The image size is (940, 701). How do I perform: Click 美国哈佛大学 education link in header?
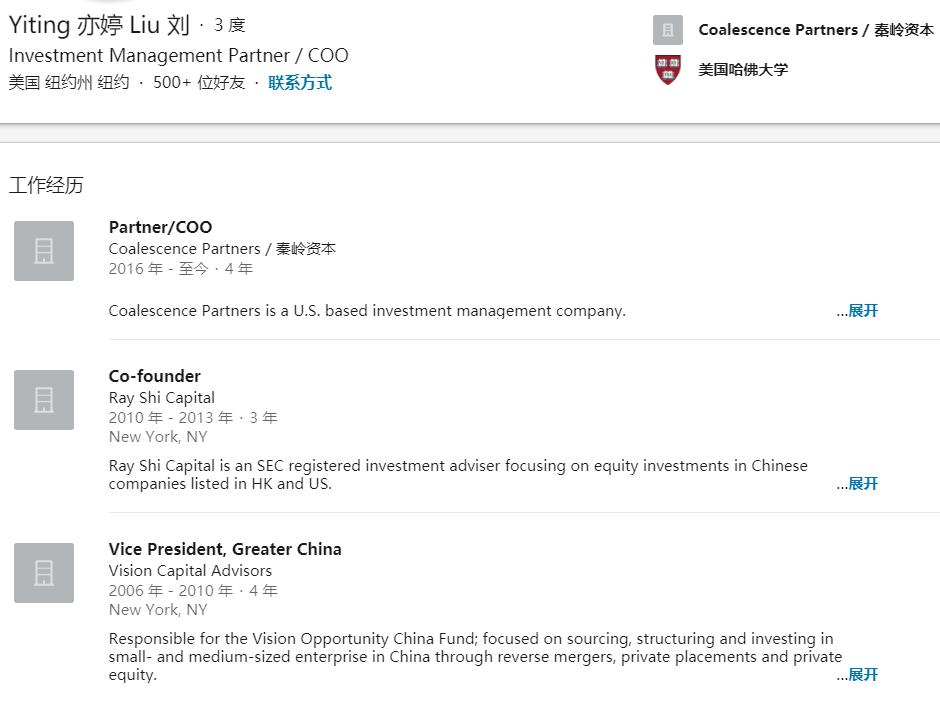[743, 70]
